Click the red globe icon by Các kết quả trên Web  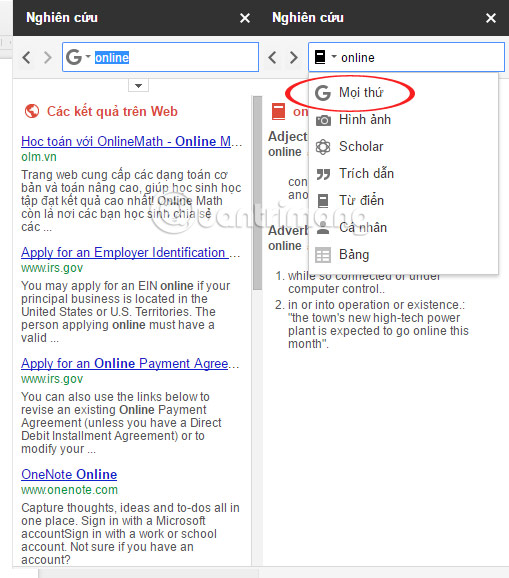pos(32,111)
